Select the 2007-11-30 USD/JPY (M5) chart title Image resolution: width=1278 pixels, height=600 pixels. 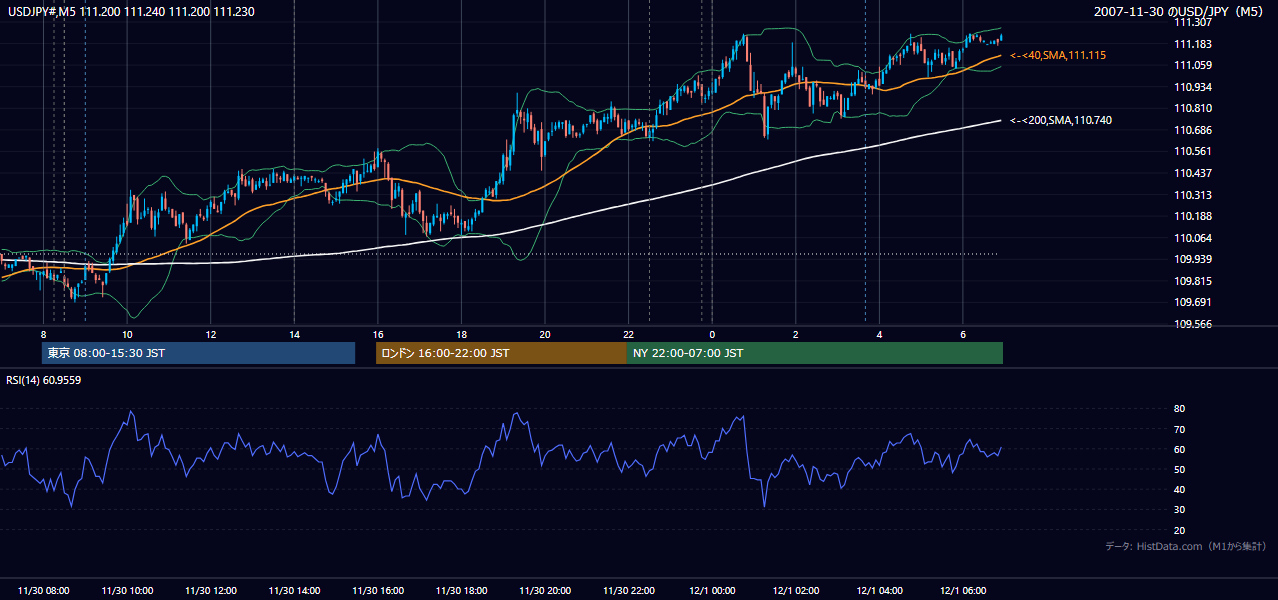tap(1180, 11)
